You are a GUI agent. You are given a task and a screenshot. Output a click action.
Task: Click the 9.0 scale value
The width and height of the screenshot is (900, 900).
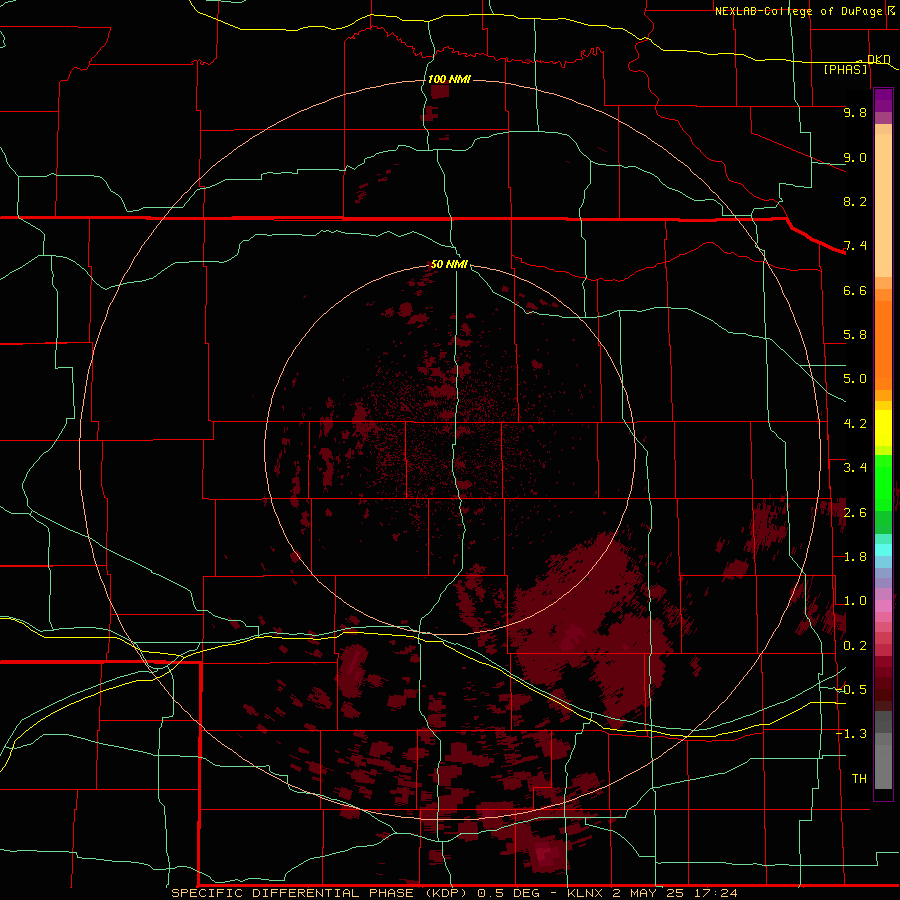pyautogui.click(x=855, y=157)
